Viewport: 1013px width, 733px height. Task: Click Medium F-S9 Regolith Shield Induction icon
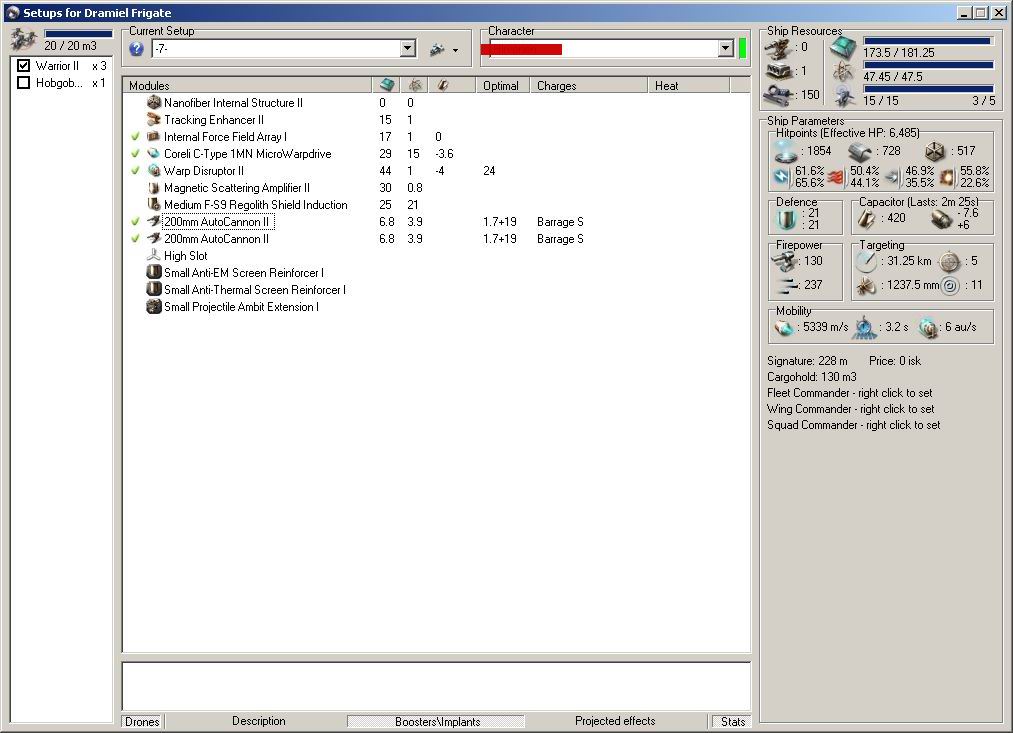tap(154, 205)
